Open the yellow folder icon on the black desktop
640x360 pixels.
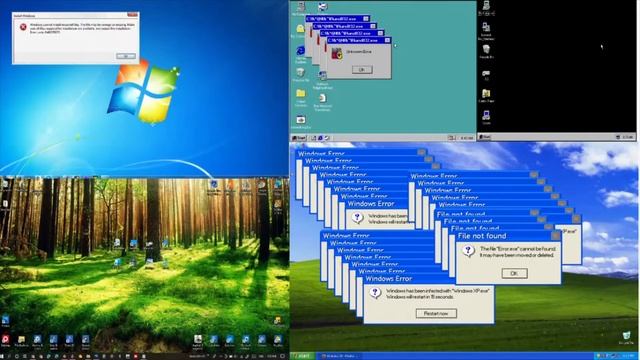(x=486, y=94)
